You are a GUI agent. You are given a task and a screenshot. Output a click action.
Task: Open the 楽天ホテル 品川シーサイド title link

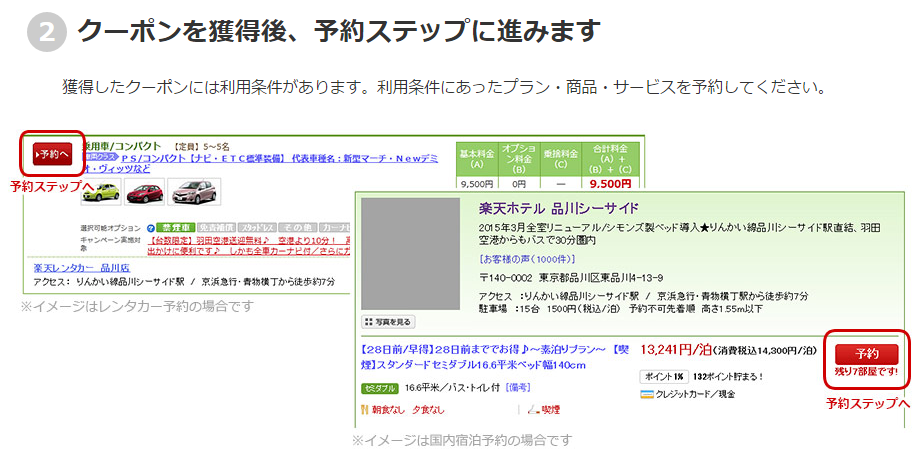point(558,208)
